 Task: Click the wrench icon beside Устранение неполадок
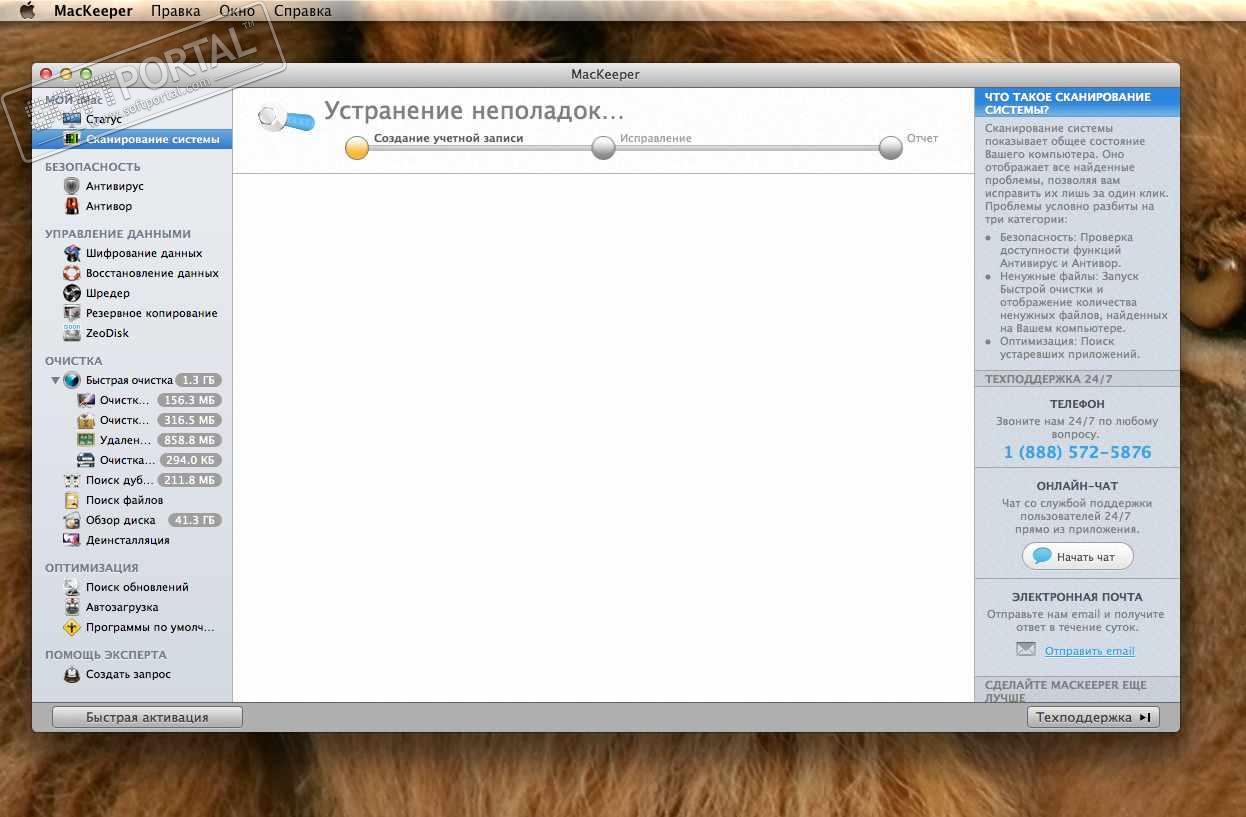[x=285, y=118]
